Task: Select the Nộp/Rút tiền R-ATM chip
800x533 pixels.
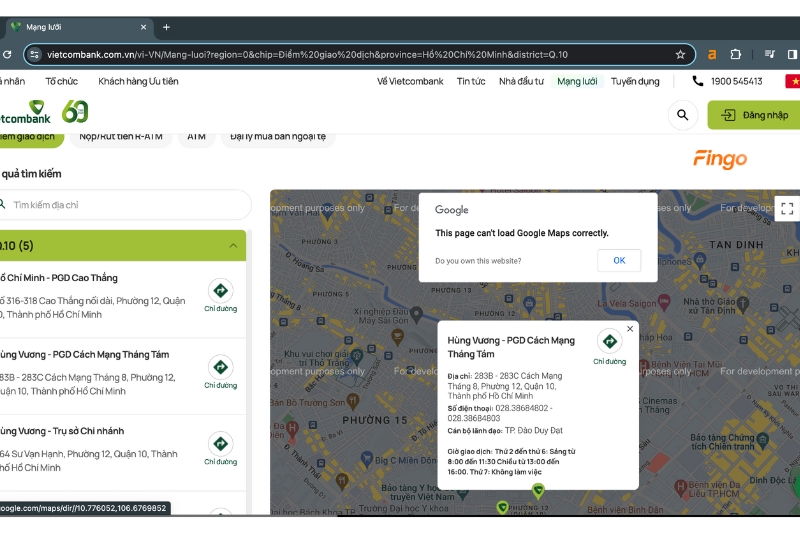Action: click(121, 138)
